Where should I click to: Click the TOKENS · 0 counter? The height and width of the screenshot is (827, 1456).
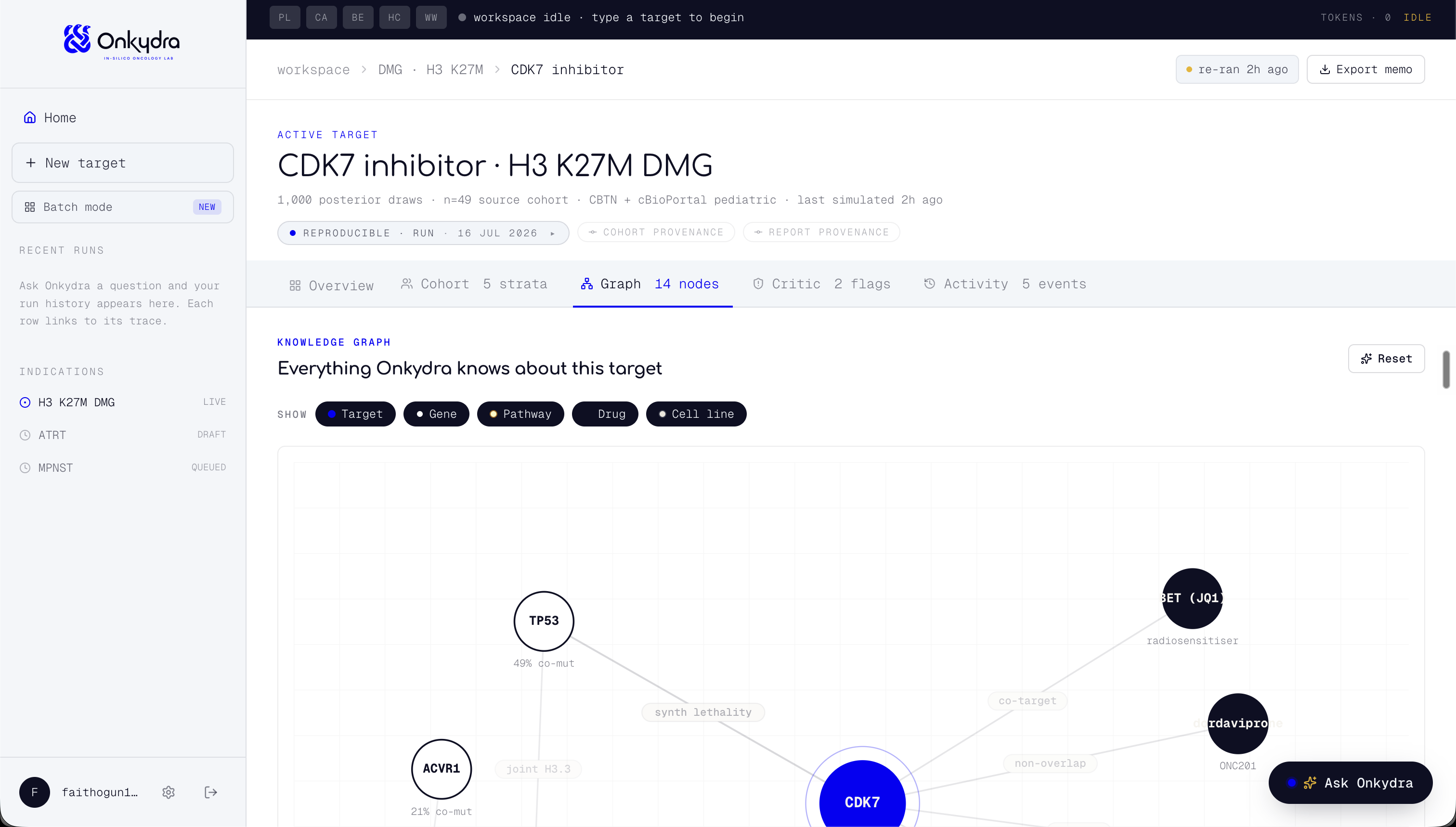(1355, 18)
